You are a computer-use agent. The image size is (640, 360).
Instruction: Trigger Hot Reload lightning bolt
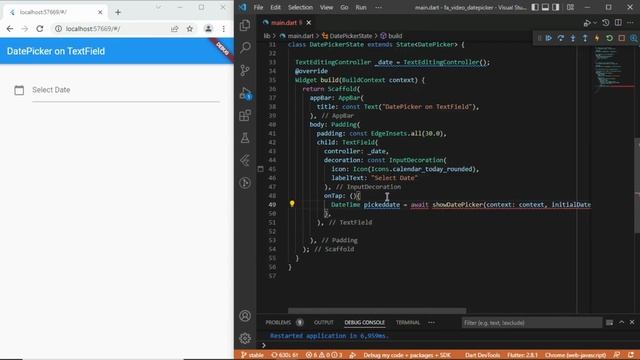click(x=597, y=38)
